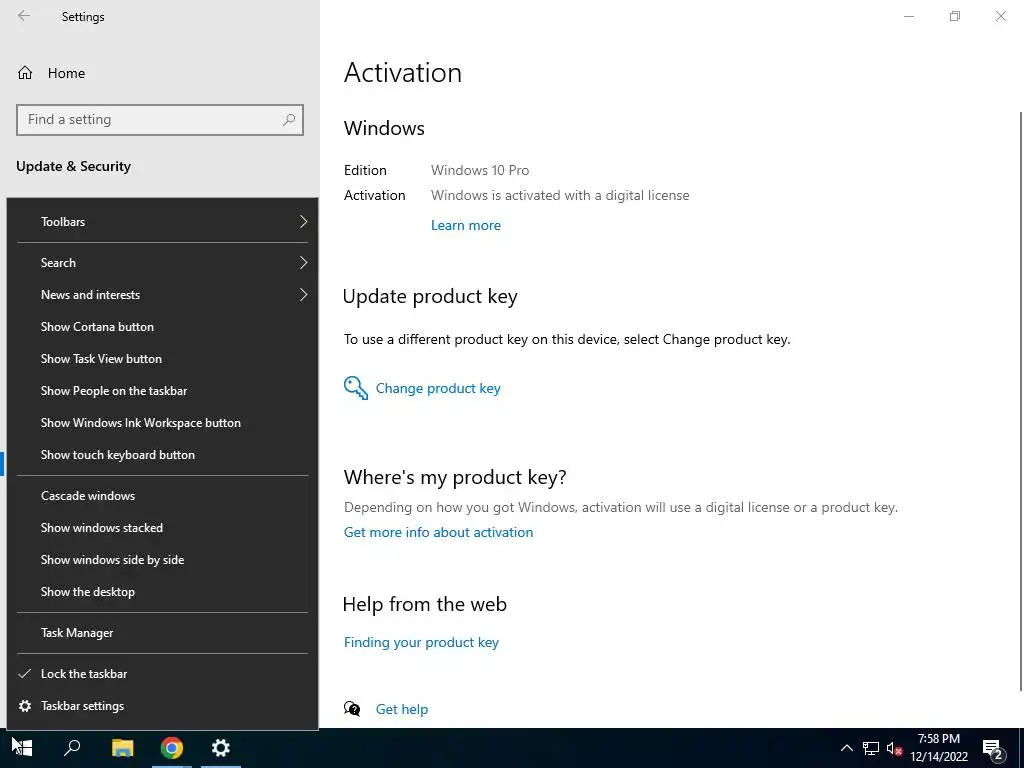Expand the Search submenu

162,263
